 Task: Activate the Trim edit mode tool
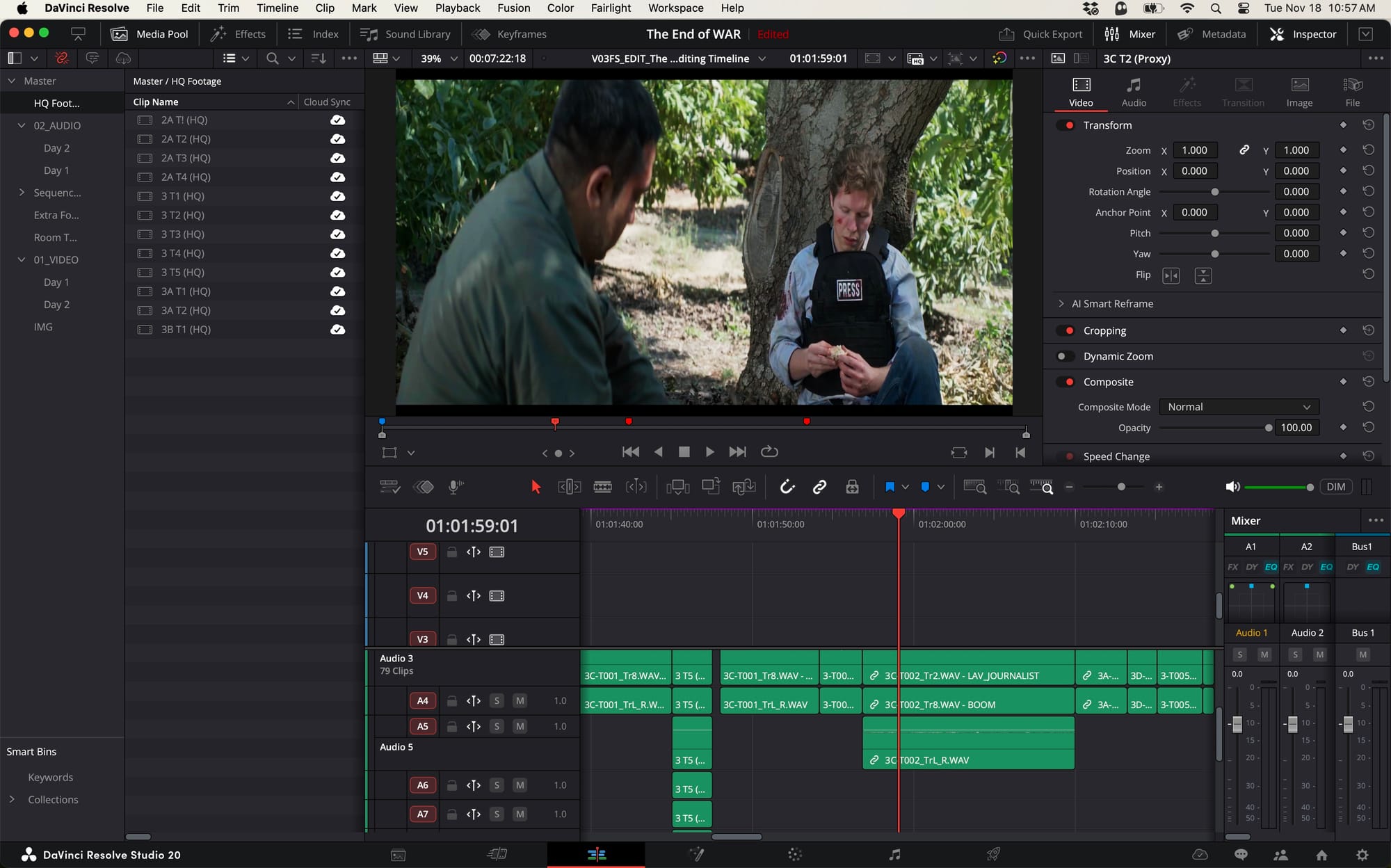click(x=569, y=487)
